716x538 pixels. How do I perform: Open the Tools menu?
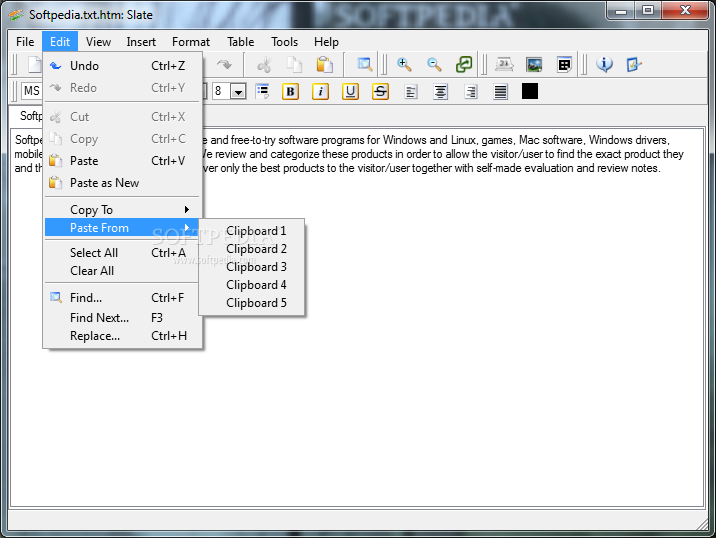[284, 42]
